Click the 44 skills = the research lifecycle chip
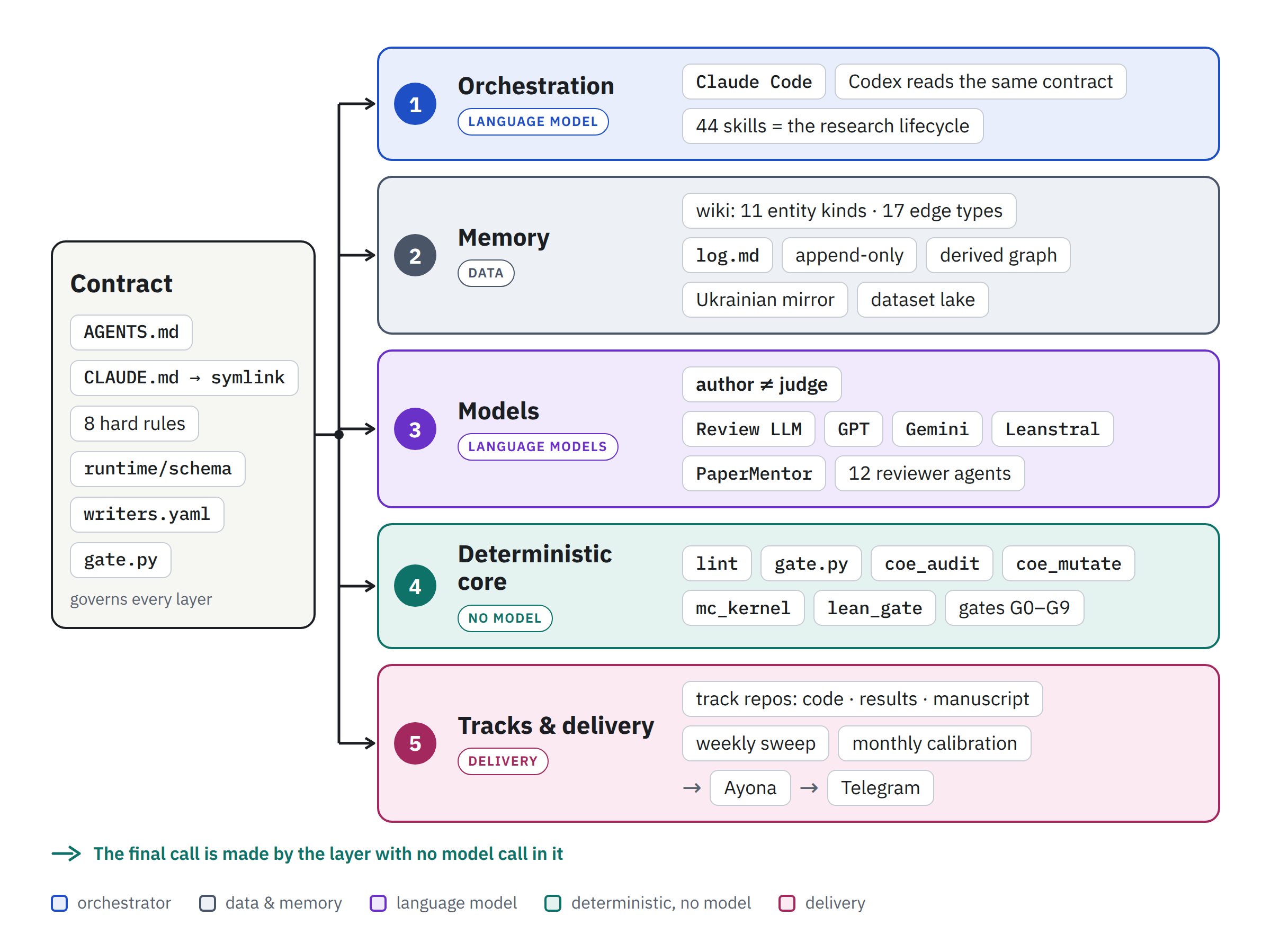Image resolution: width=1271 pixels, height=952 pixels. coord(833,126)
